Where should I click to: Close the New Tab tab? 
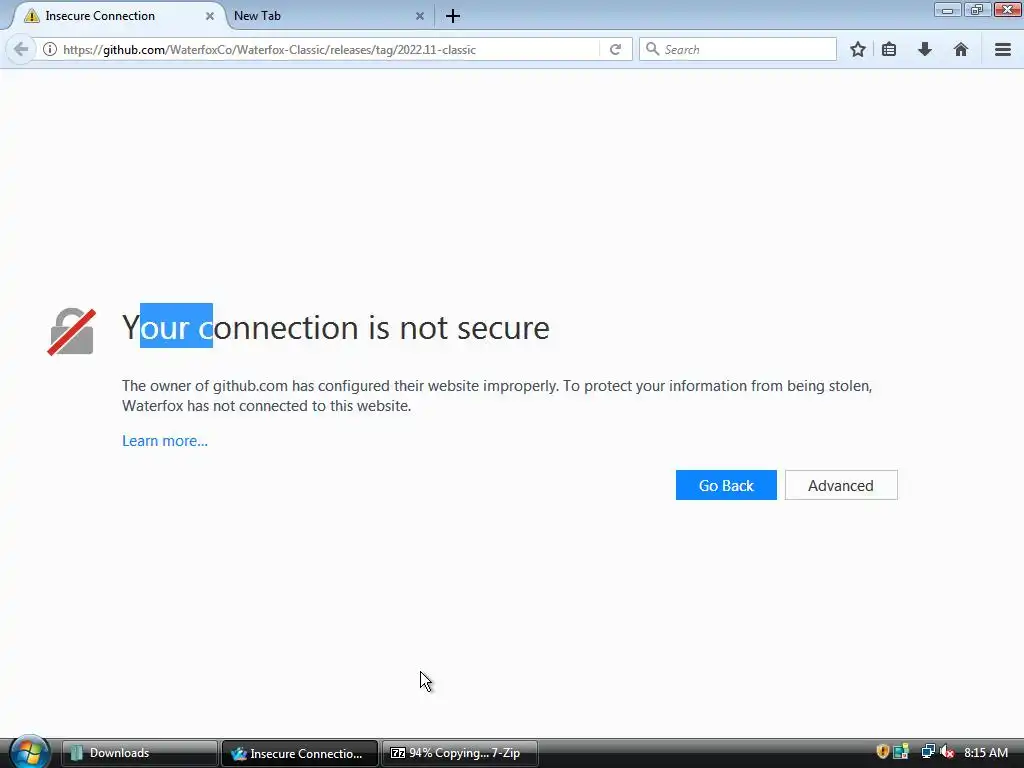[420, 16]
